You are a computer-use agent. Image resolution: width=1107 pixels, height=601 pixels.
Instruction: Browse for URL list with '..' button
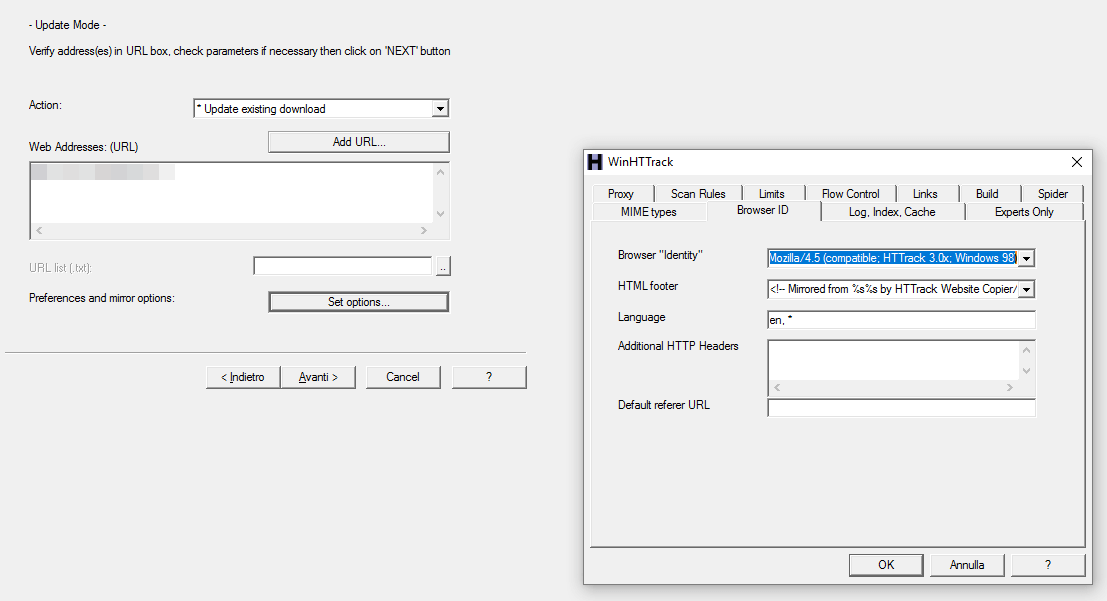443,266
